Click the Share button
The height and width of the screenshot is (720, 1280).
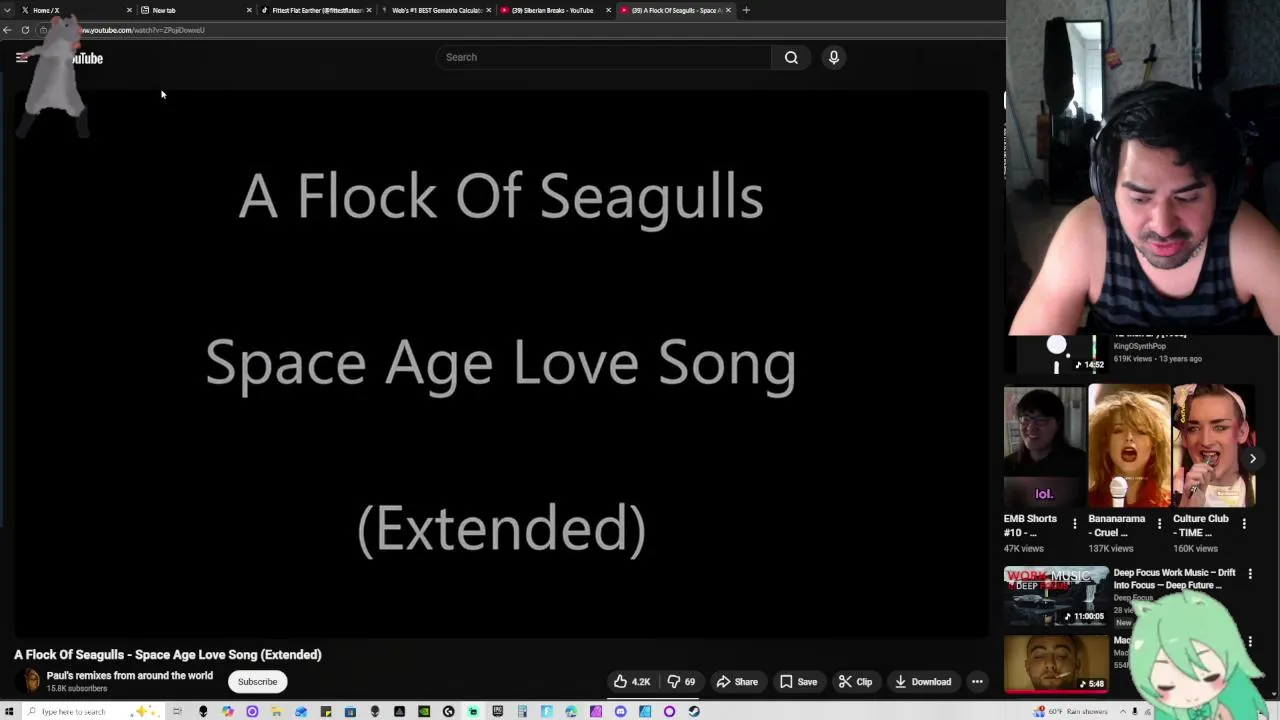pyautogui.click(x=737, y=682)
